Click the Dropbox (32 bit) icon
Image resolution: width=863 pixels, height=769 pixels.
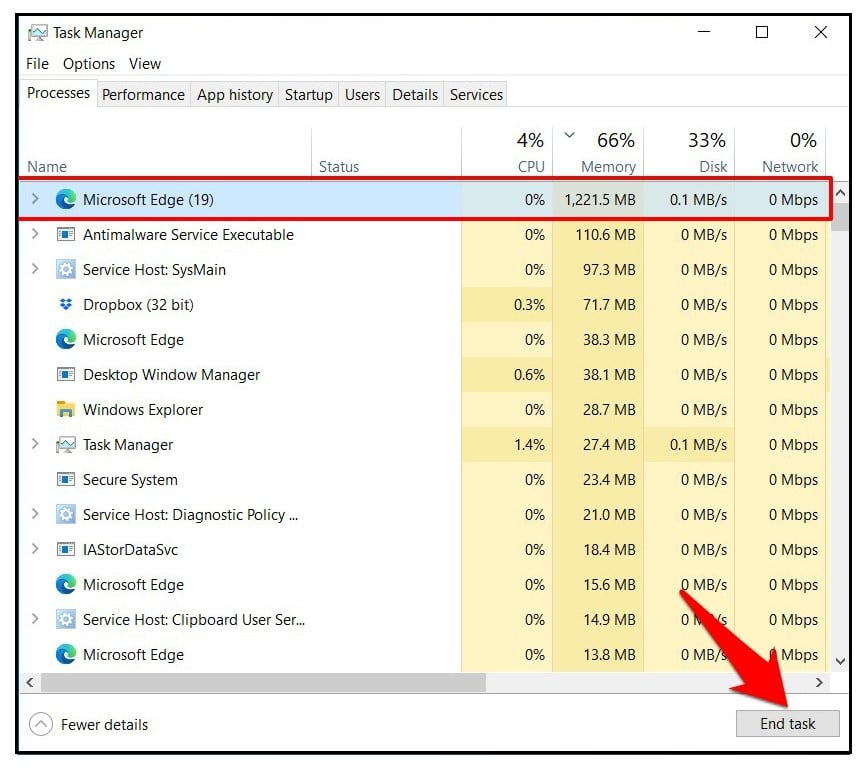(x=66, y=304)
